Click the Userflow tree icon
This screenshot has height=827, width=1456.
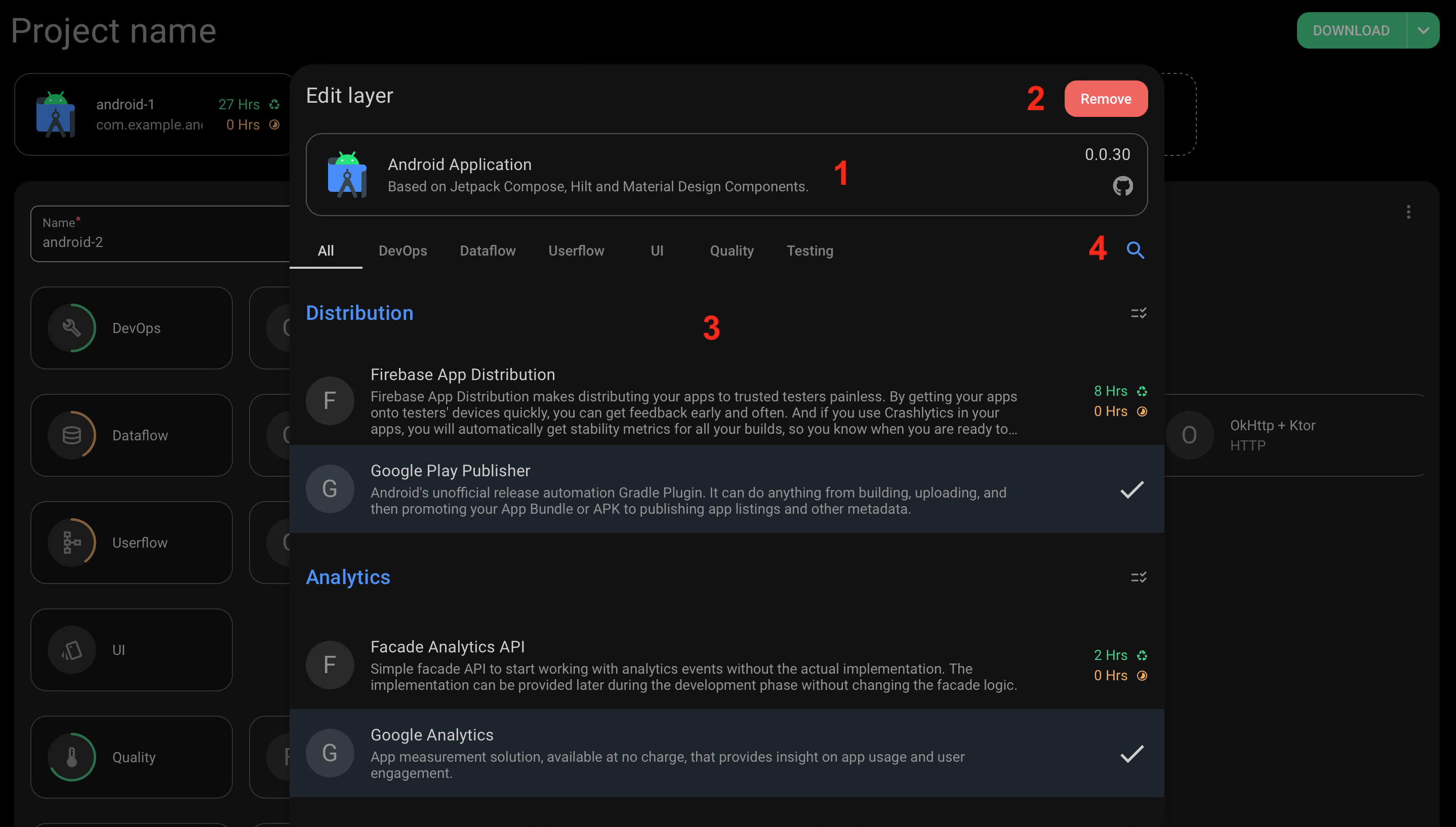point(71,543)
